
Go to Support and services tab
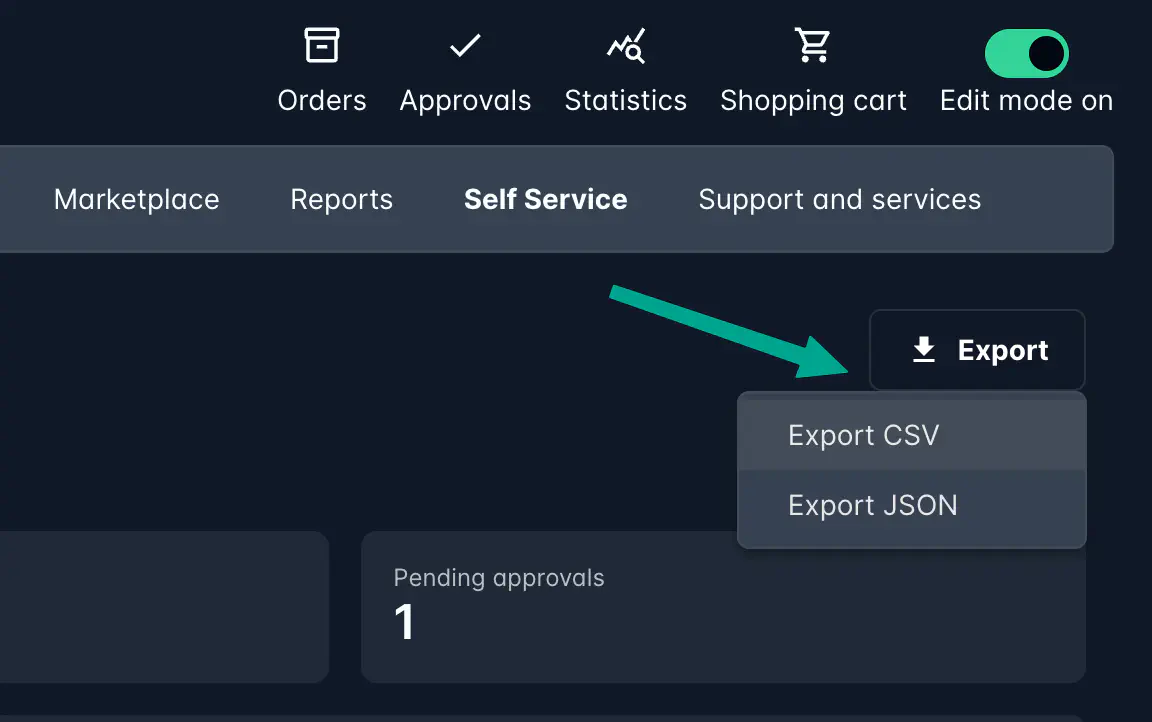click(x=840, y=200)
